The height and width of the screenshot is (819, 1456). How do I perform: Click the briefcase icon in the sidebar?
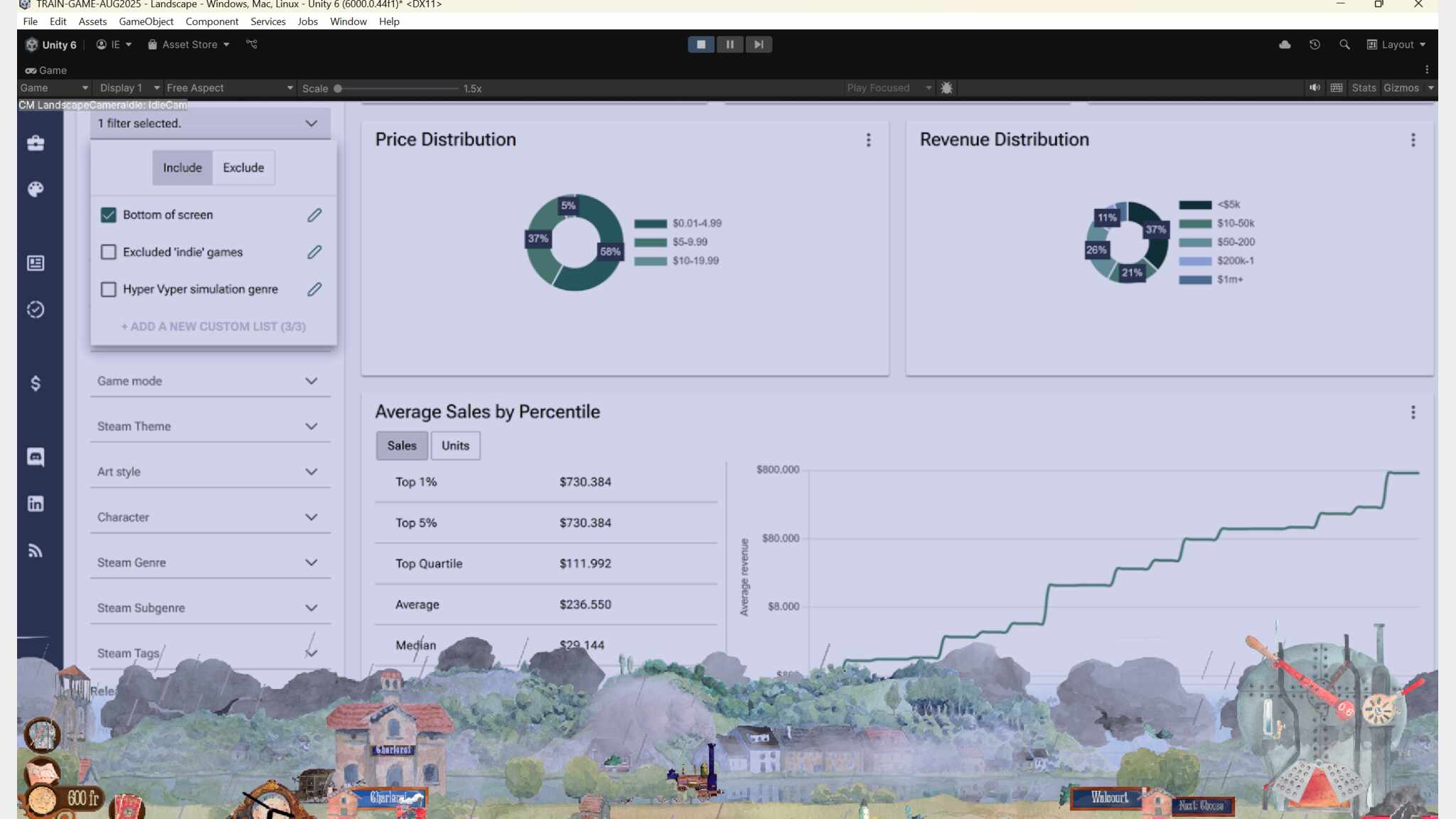point(36,143)
